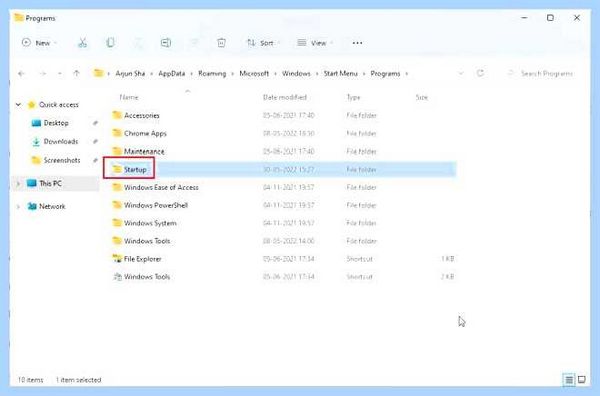This screenshot has width=600, height=396.
Task: Sort by Type column header
Action: (353, 98)
